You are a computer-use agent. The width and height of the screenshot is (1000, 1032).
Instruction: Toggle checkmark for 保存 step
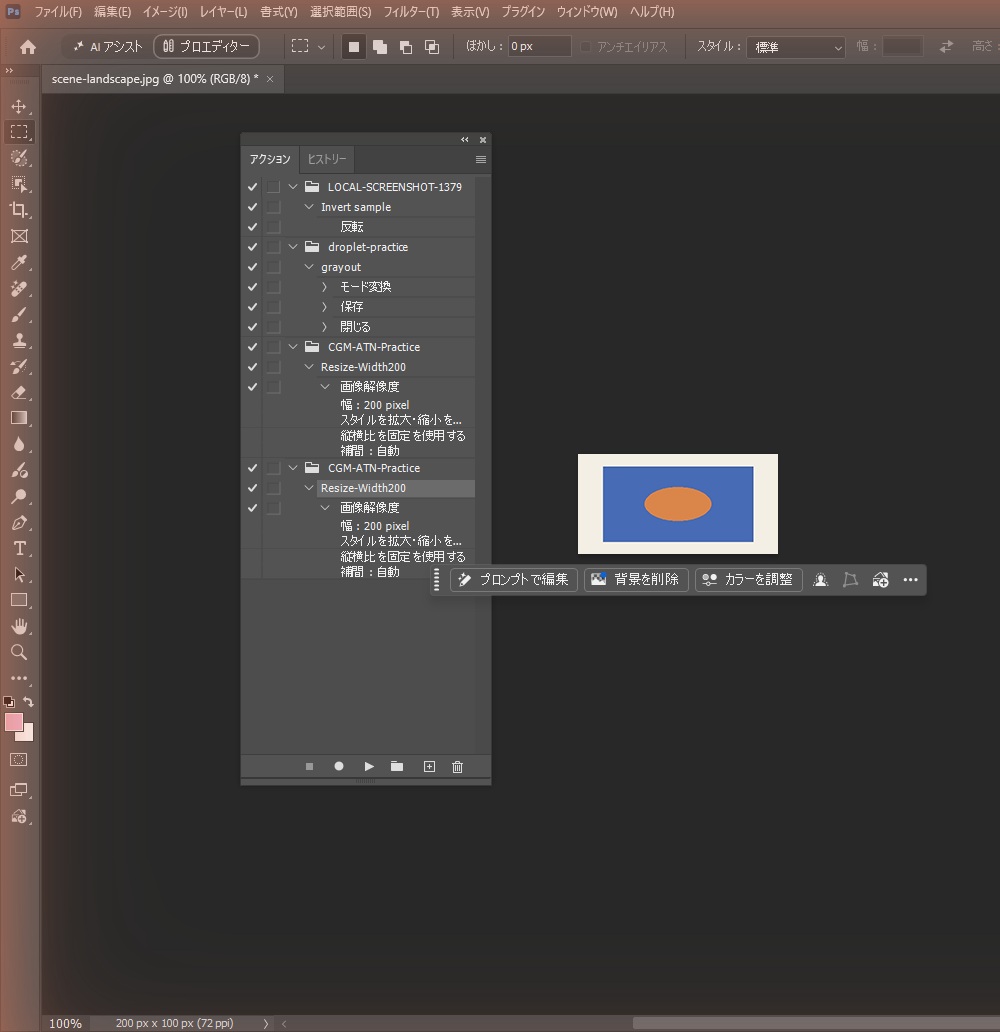pyautogui.click(x=252, y=307)
